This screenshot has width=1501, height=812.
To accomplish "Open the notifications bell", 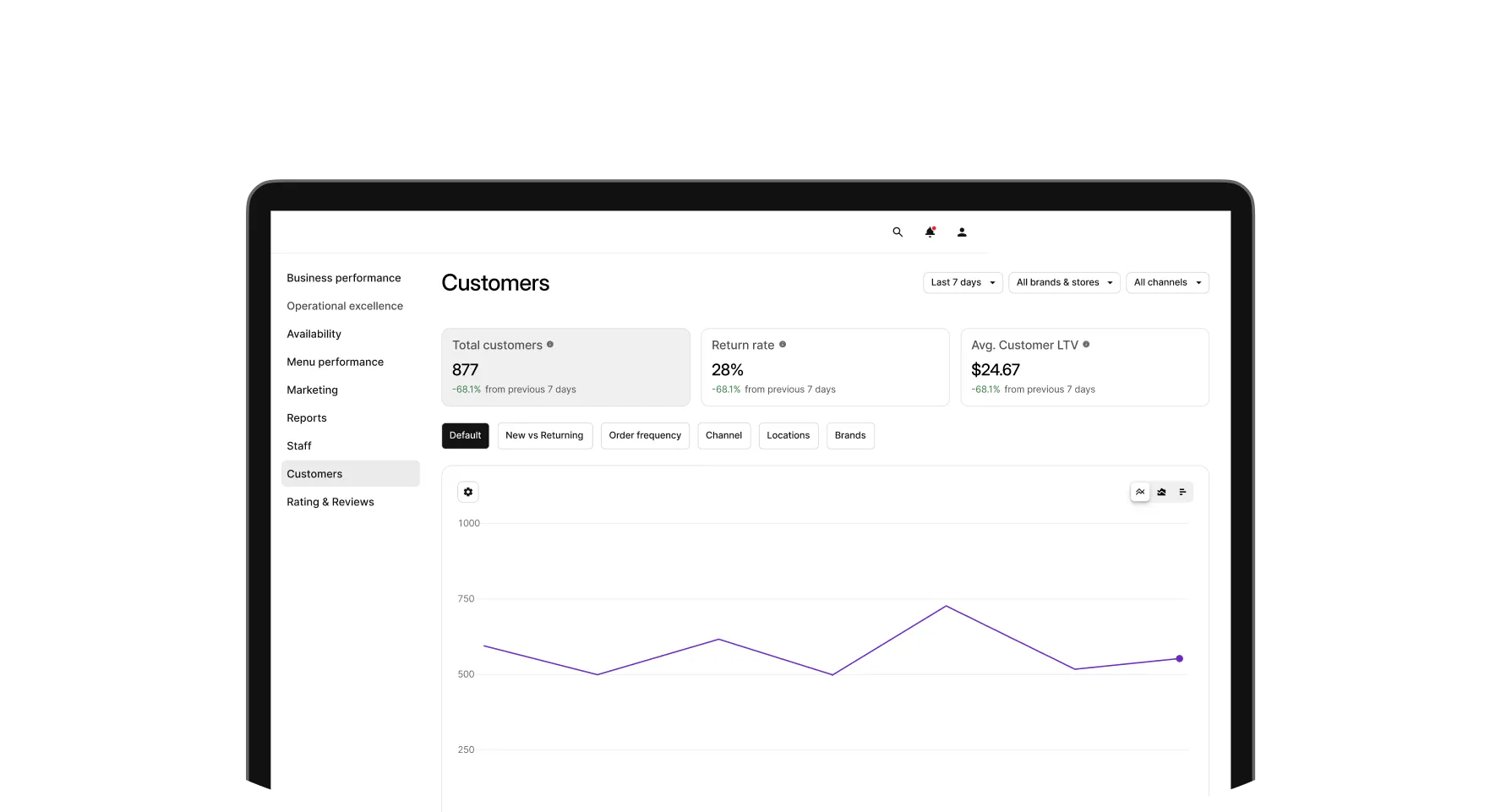I will pos(930,232).
